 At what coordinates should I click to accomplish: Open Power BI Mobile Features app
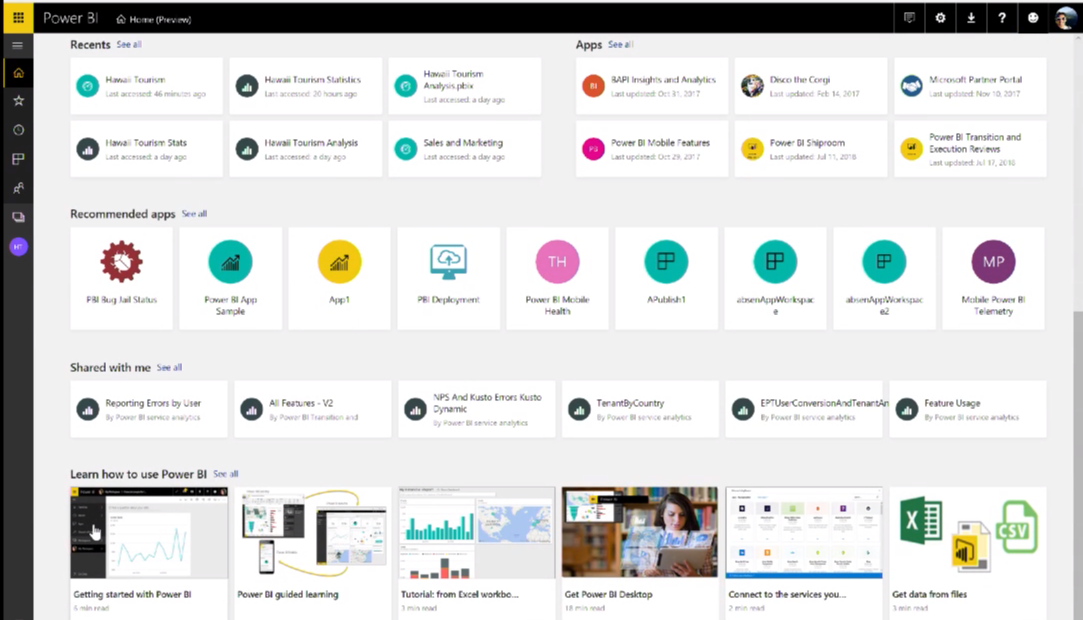tap(652, 149)
